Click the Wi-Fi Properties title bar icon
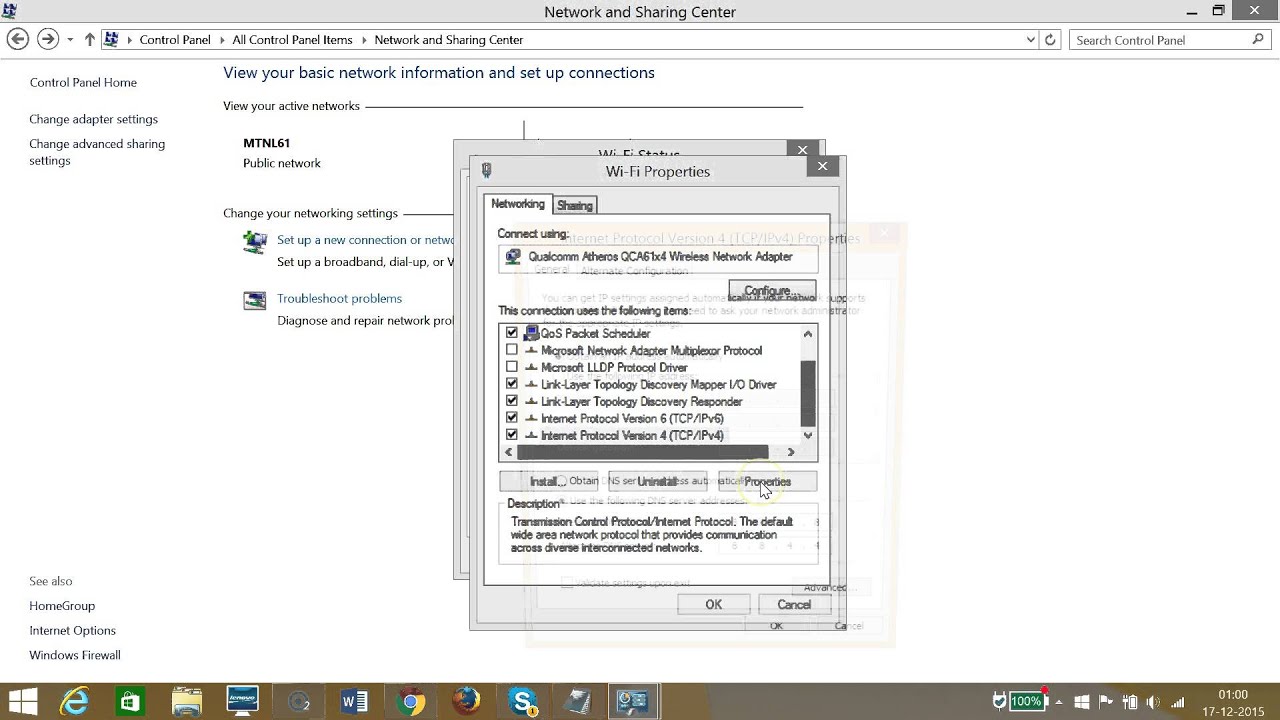 487,171
